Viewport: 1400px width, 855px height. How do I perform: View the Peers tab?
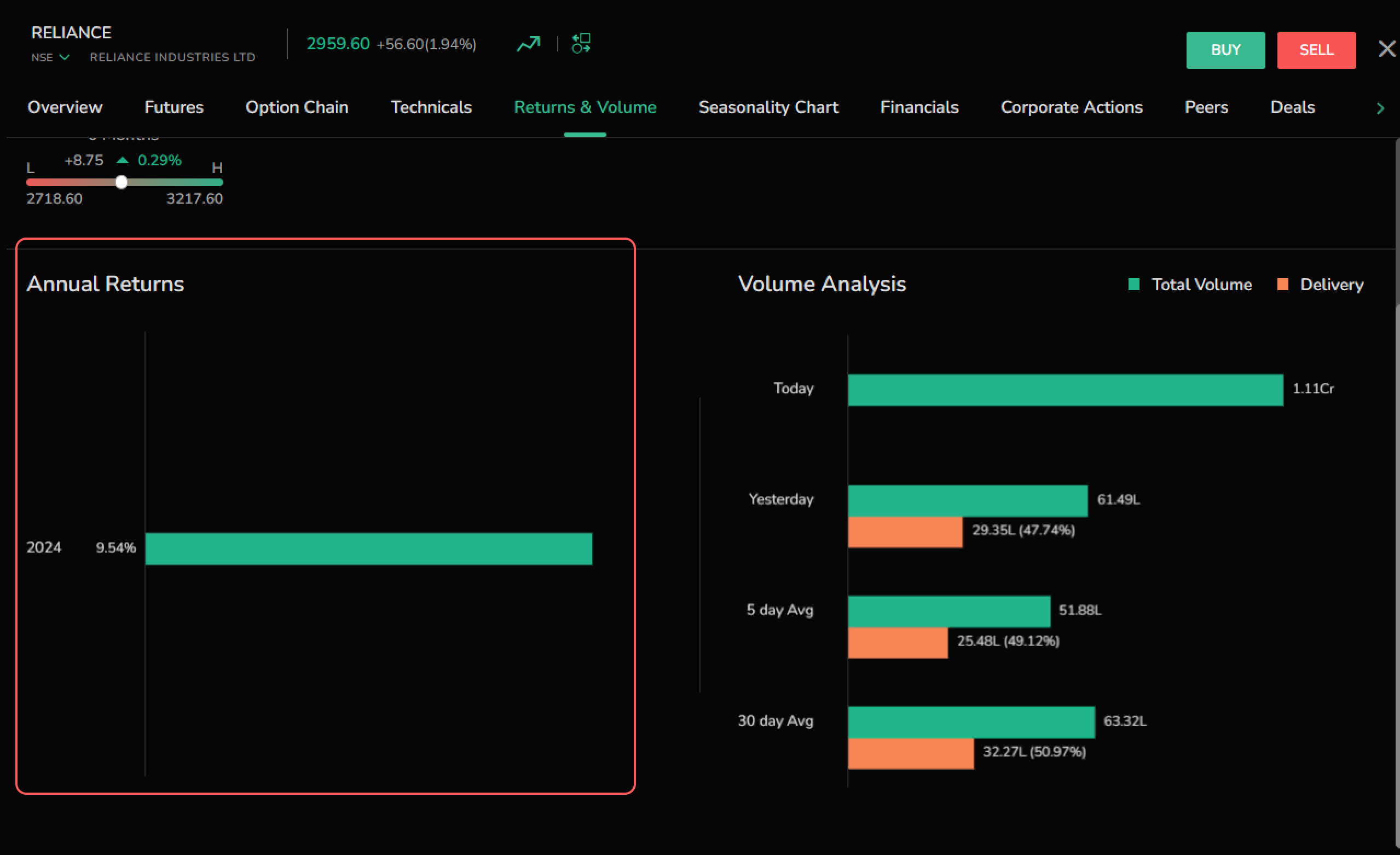pos(1206,107)
